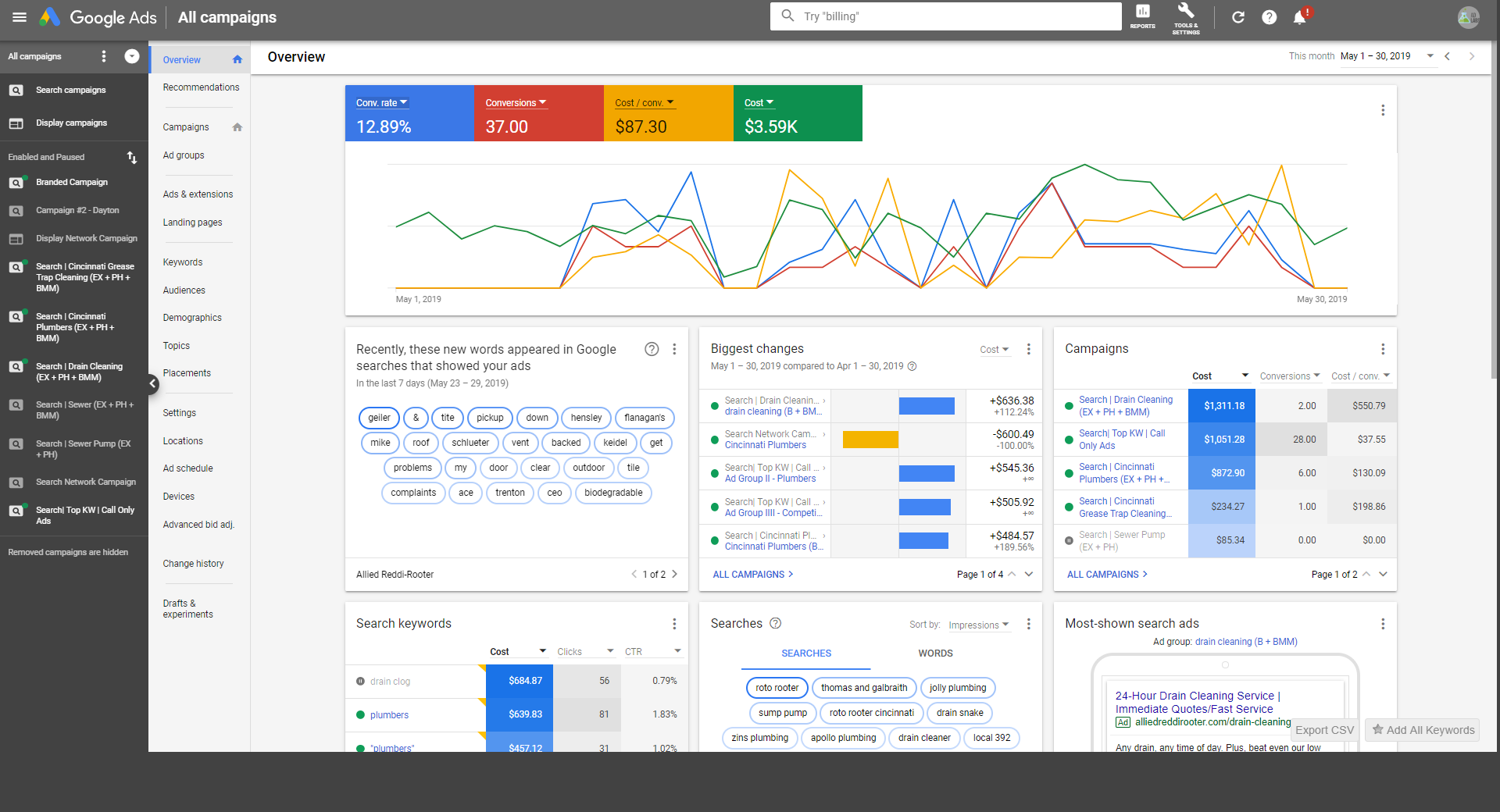Image resolution: width=1500 pixels, height=812 pixels.
Task: Open the notifications bell
Action: [x=1300, y=17]
